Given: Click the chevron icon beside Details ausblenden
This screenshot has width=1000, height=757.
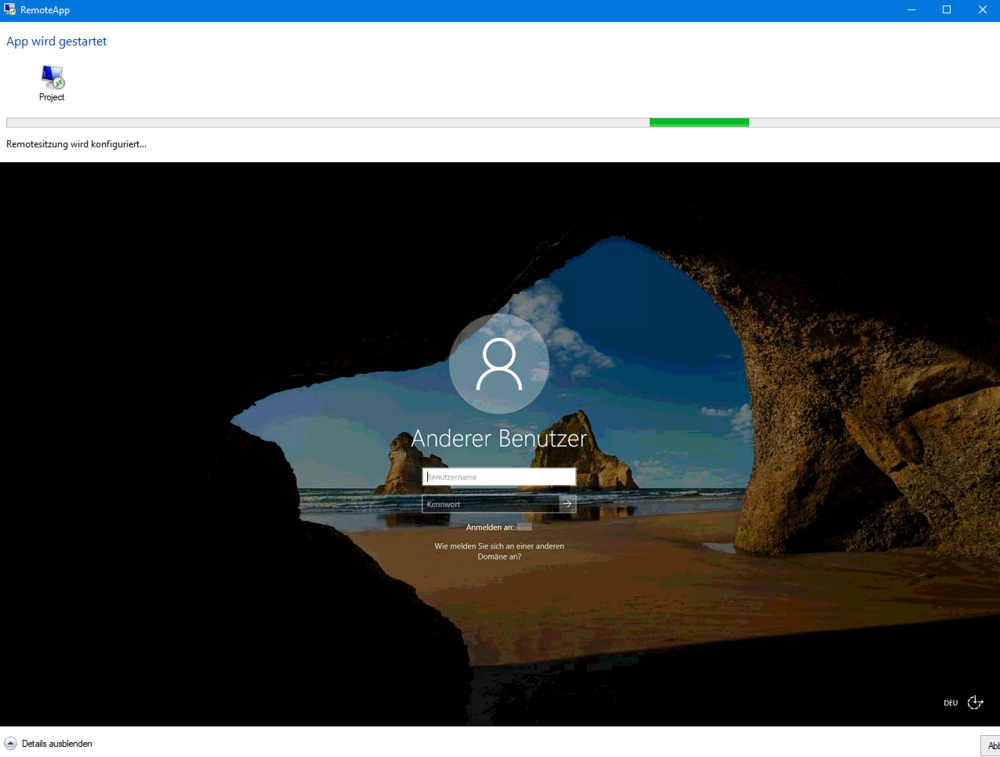Looking at the screenshot, I should tap(11, 743).
